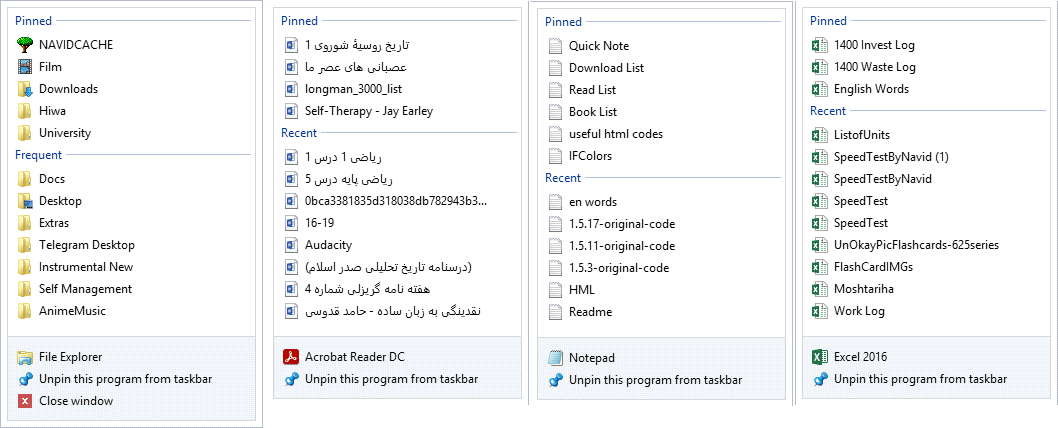
Task: Click the Notepad app icon
Action: 556,358
